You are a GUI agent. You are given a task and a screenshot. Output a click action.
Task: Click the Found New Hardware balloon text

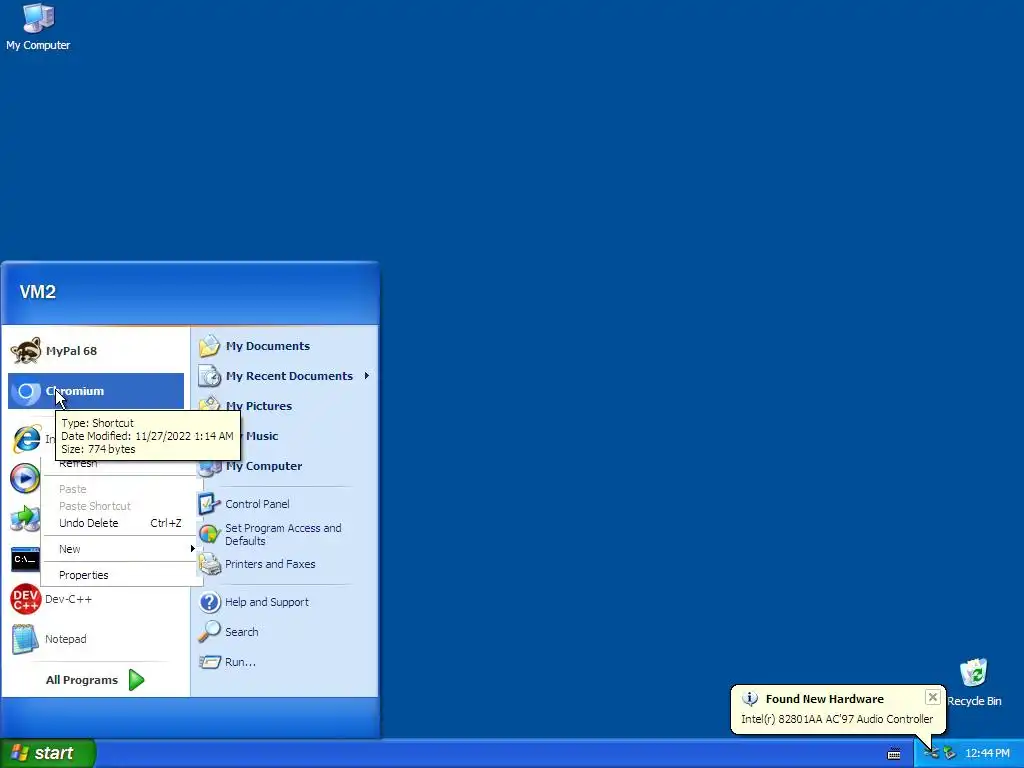[837, 718]
